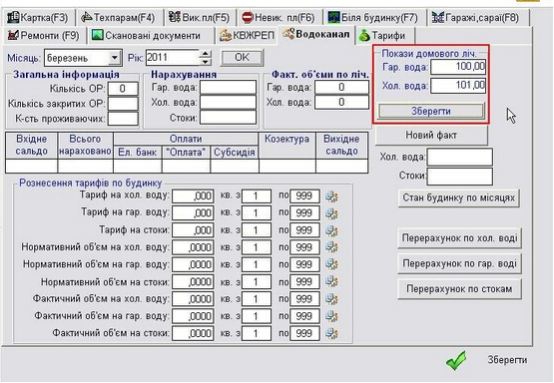This screenshot has width=554, height=383.
Task: Click Перерахунок по хол. воді button
Action: pos(459,238)
